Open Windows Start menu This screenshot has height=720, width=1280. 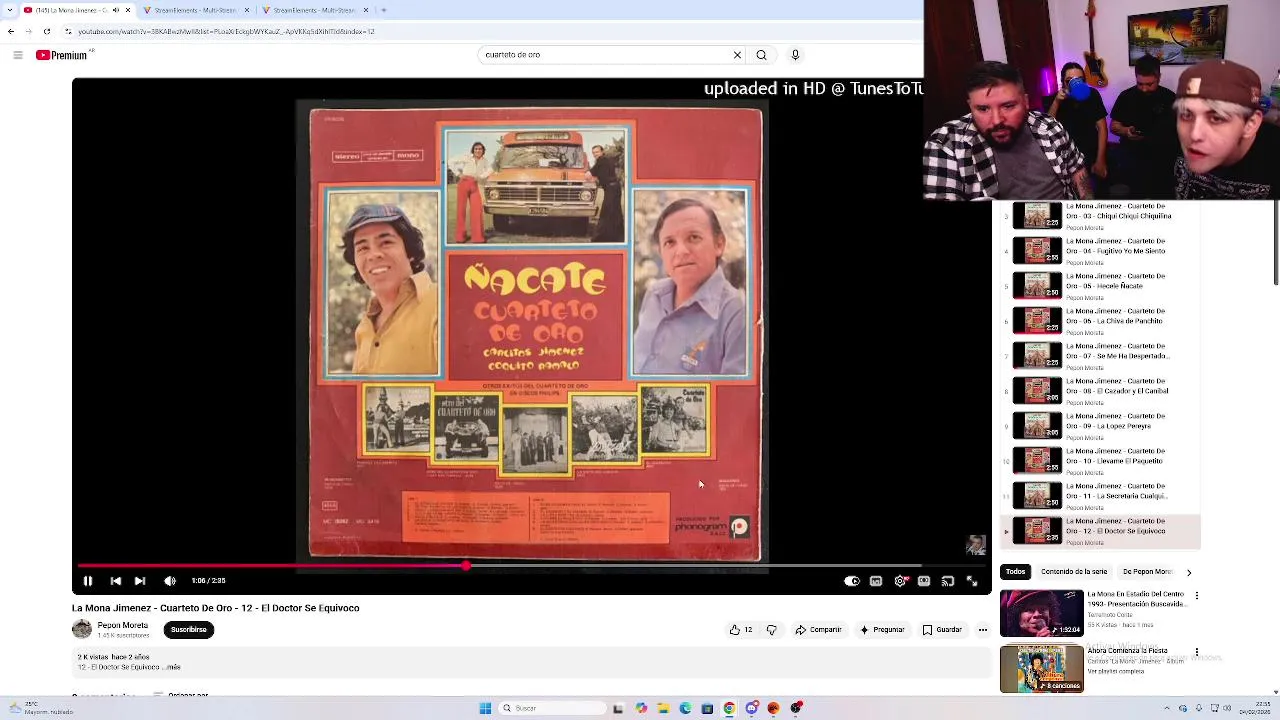coord(485,708)
